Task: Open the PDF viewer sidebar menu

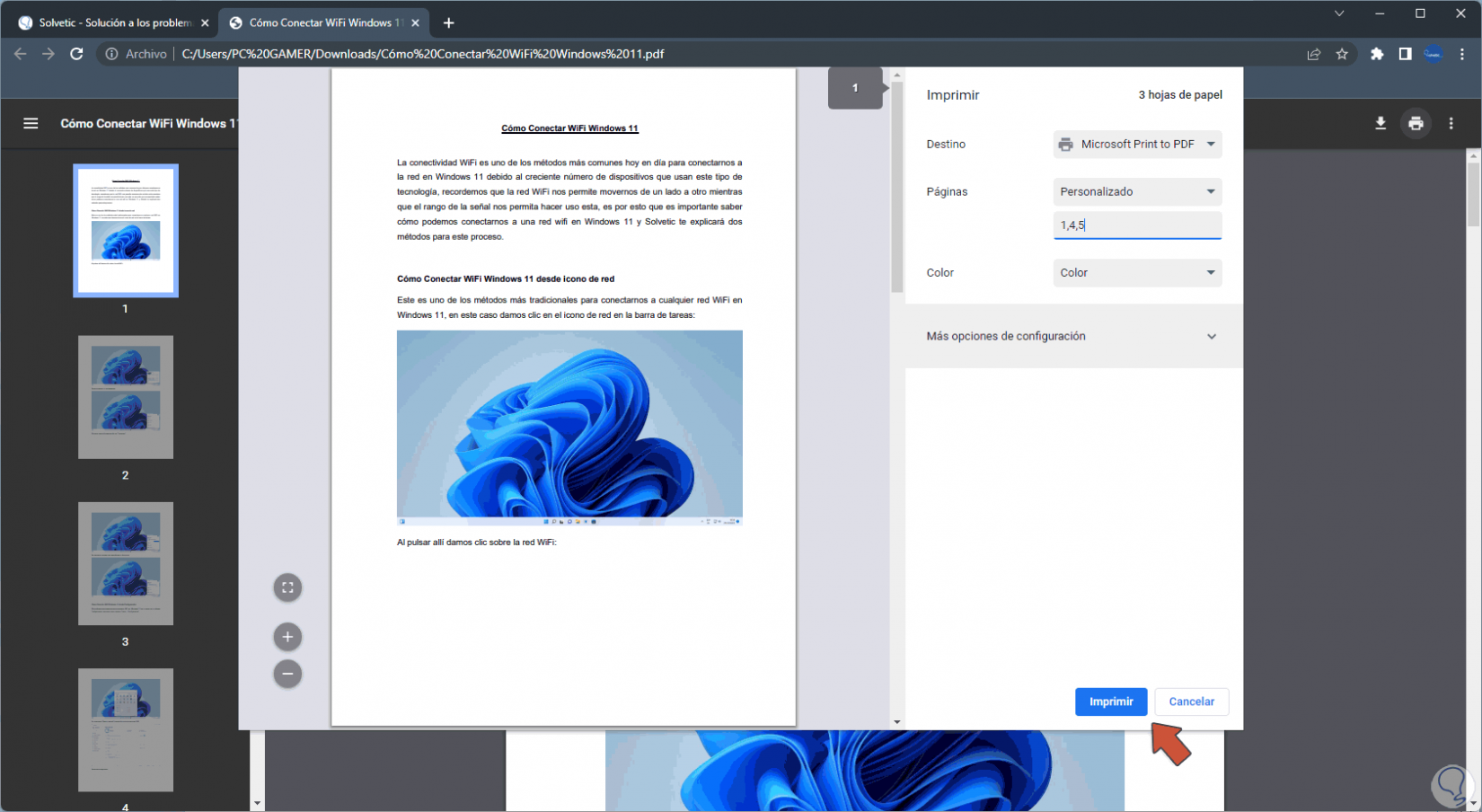Action: 31,123
